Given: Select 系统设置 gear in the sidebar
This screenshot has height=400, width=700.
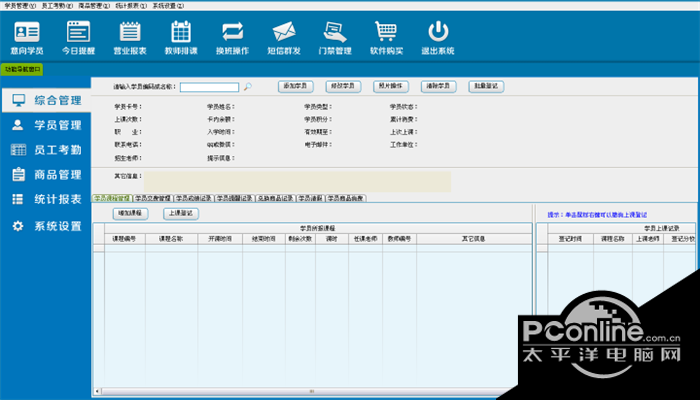Looking at the screenshot, I should tap(46, 226).
